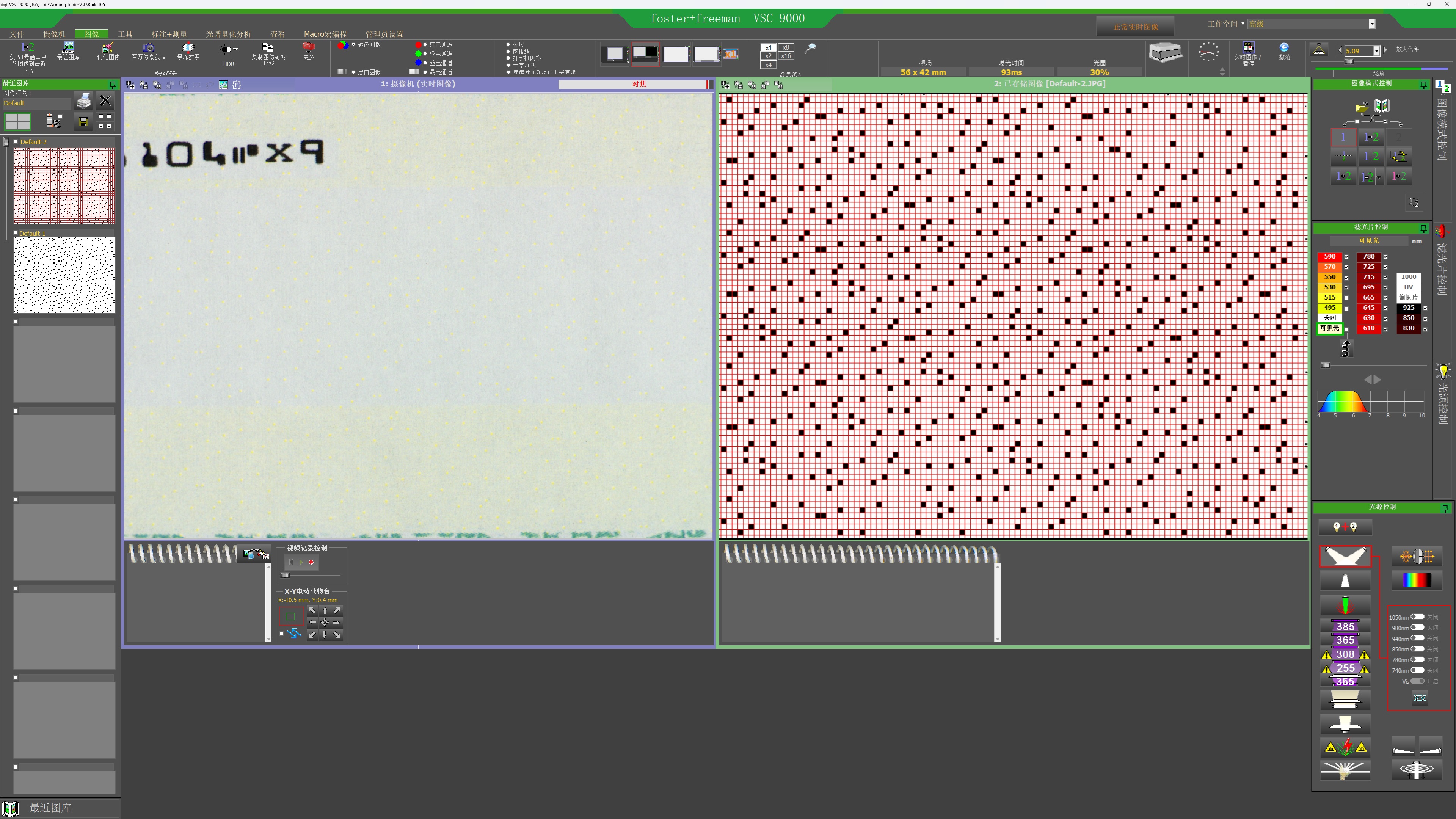1456x819 pixels.
Task: Click the 正常实时图像 button
Action: pyautogui.click(x=1136, y=27)
